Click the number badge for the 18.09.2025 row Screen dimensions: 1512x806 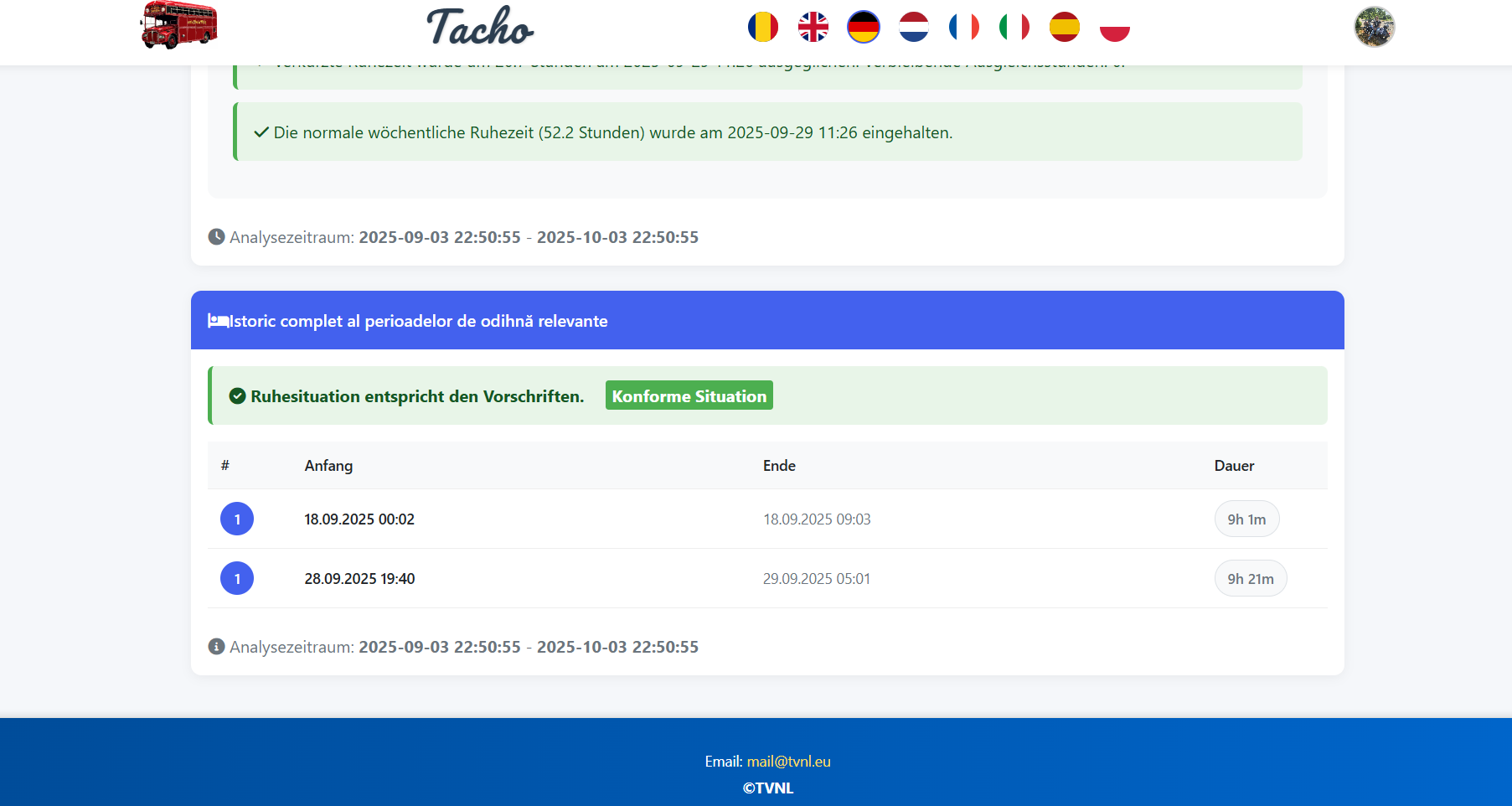(237, 519)
